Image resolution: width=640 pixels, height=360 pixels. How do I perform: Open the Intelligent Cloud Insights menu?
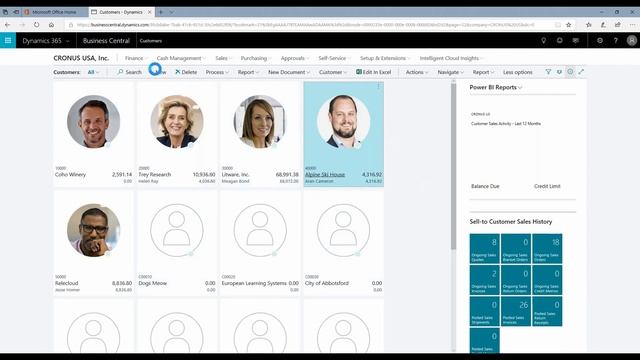451,58
